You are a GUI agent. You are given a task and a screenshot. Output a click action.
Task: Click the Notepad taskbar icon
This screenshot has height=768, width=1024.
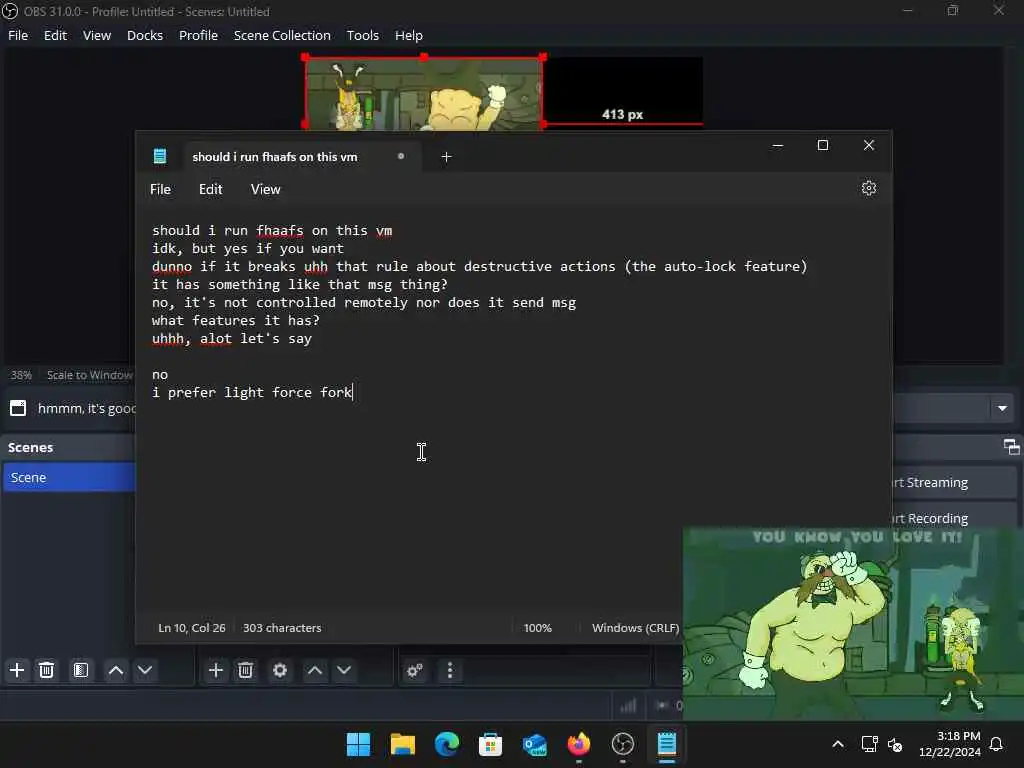[667, 744]
